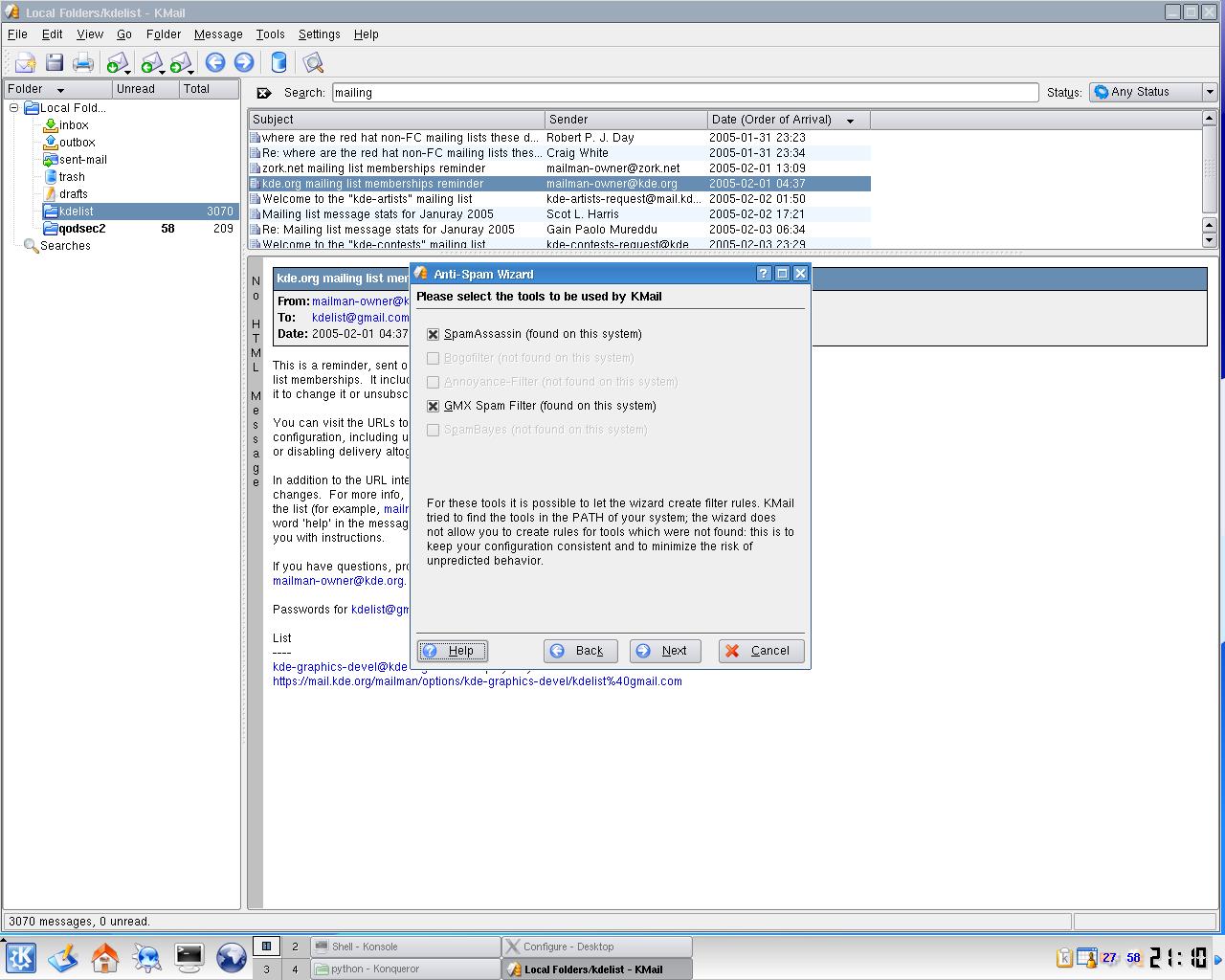Click the Bogofilter checkbox
1225x980 pixels.
(x=433, y=358)
